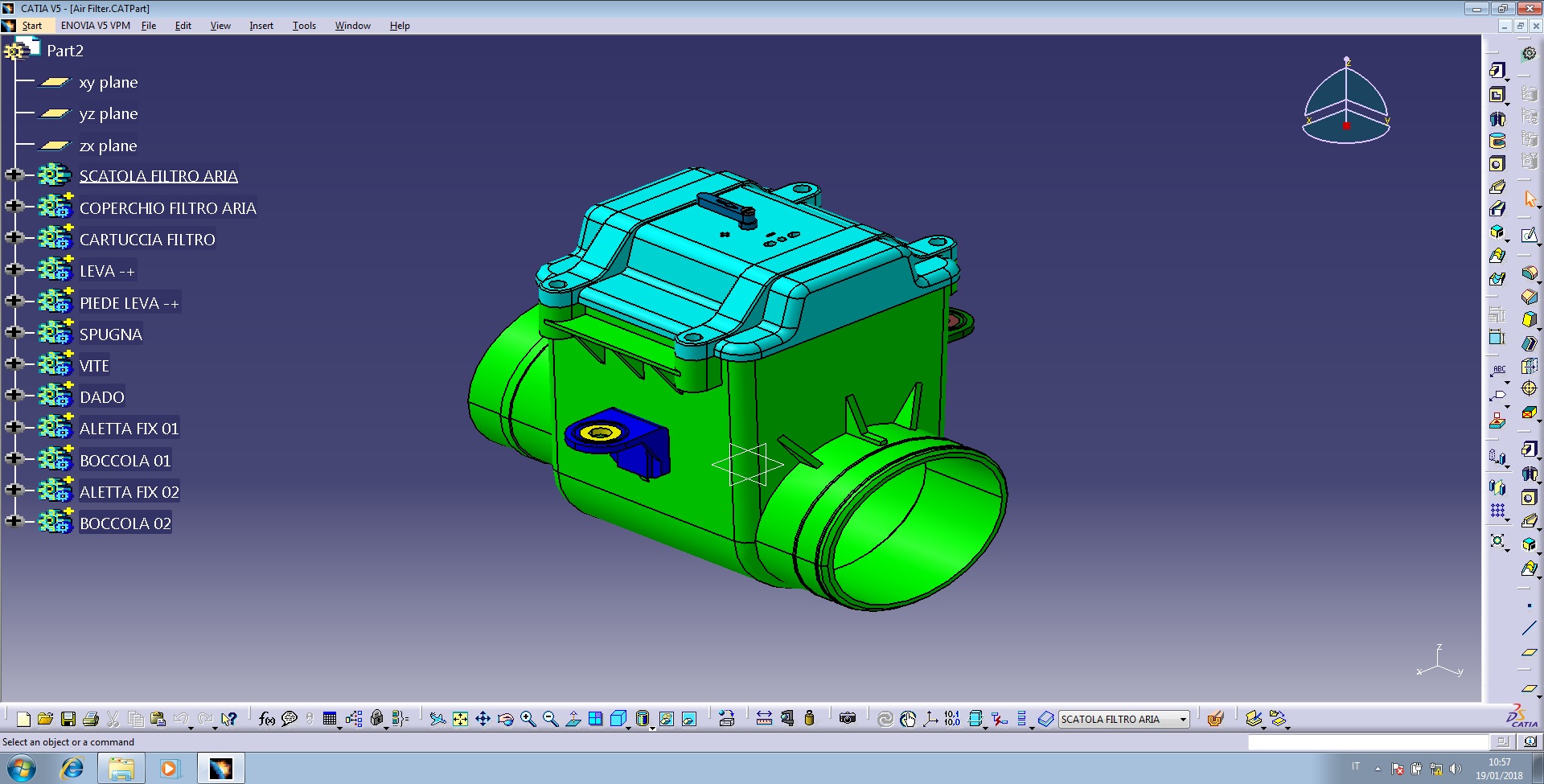The height and width of the screenshot is (784, 1544).
Task: Click the Windows Start button
Action: (x=21, y=770)
